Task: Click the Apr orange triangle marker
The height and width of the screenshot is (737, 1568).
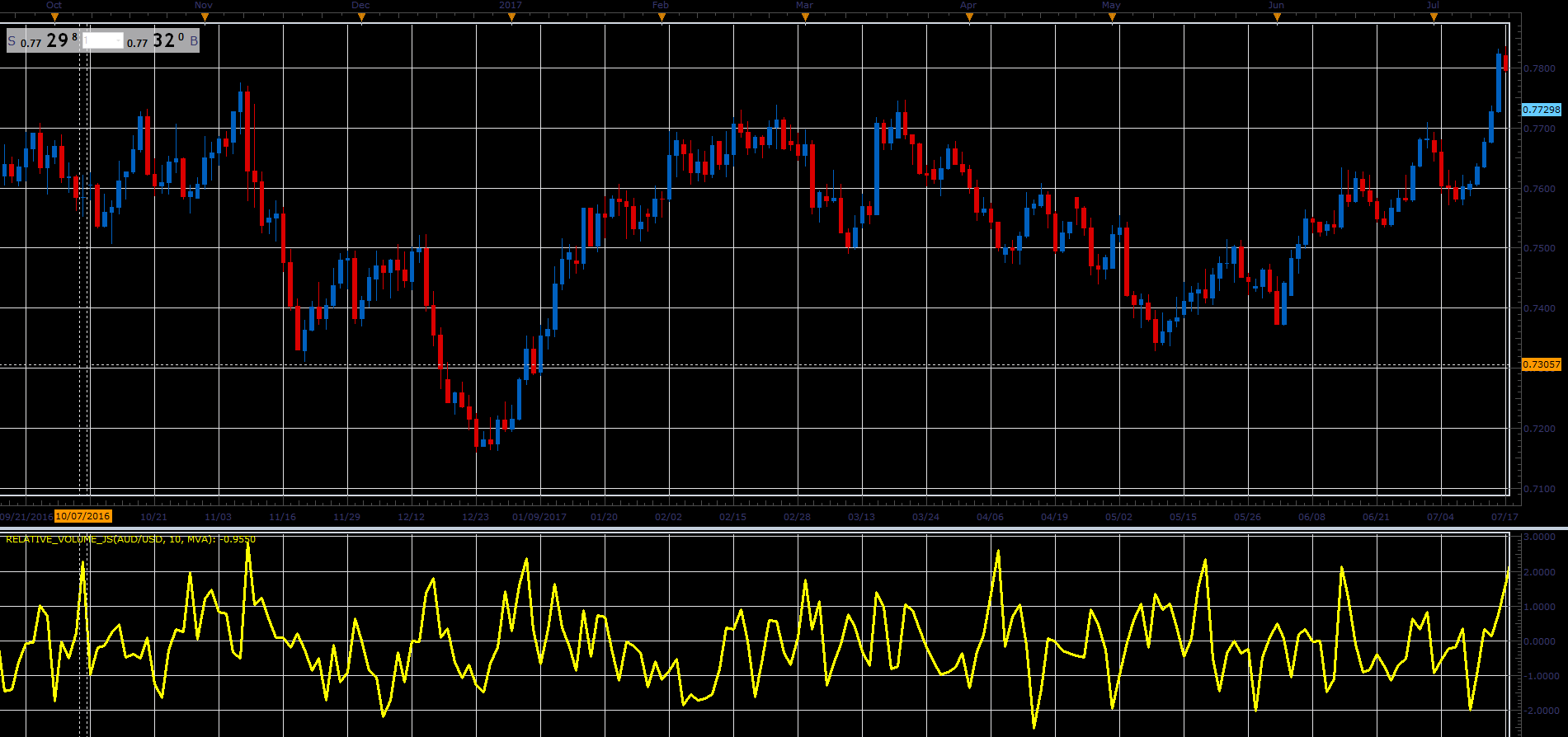Action: click(x=969, y=17)
